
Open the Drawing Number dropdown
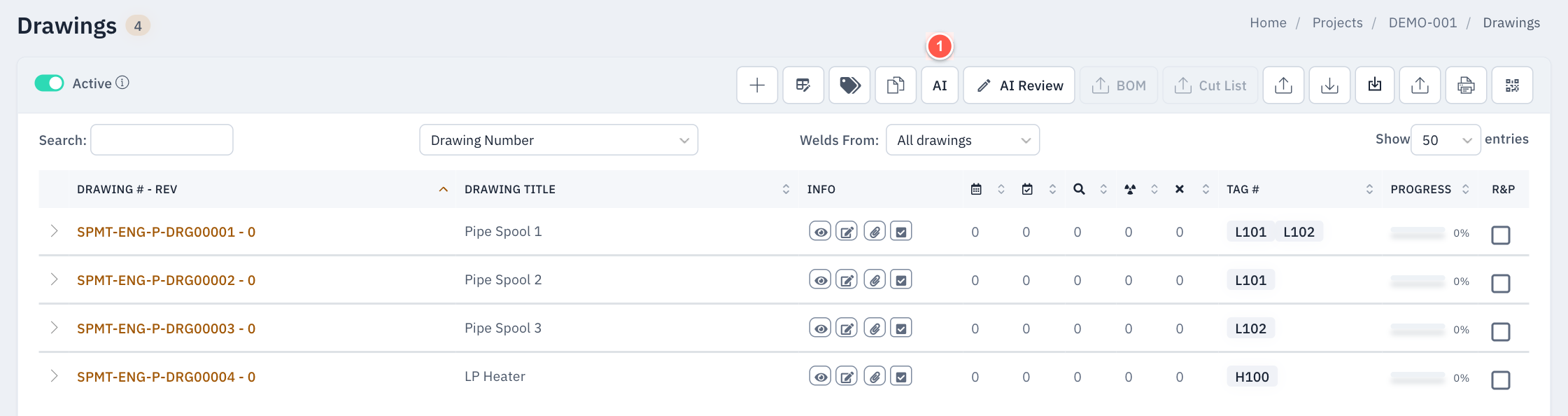tap(558, 140)
